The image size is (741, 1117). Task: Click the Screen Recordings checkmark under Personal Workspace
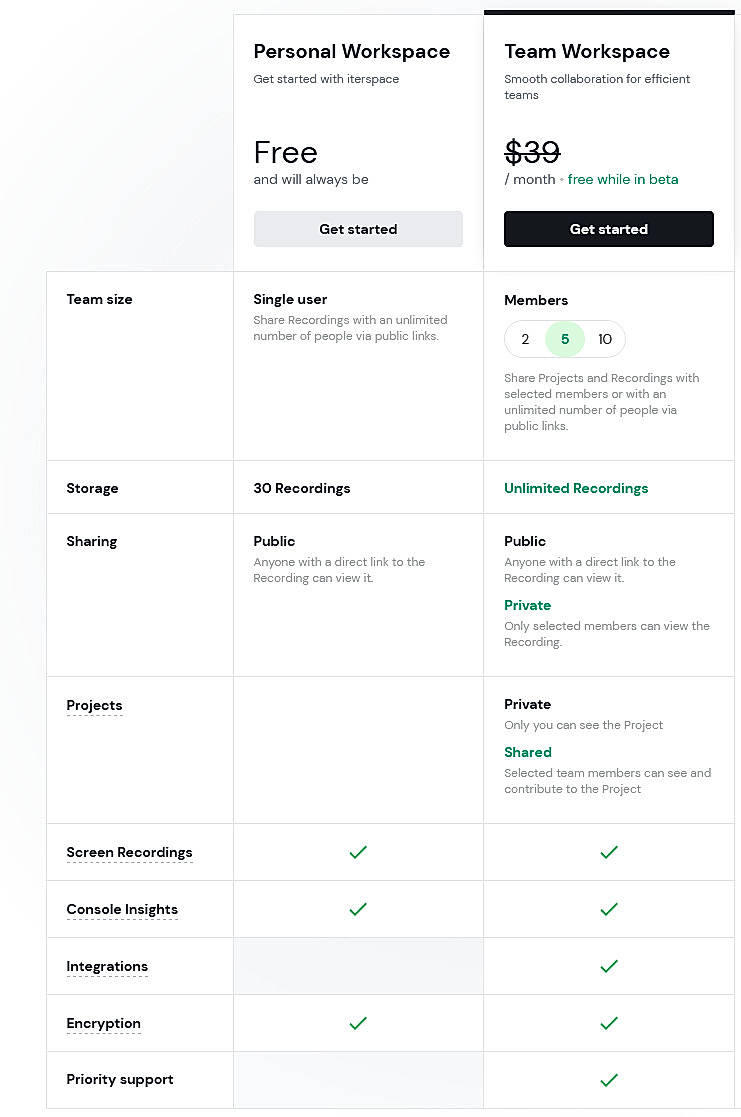358,852
